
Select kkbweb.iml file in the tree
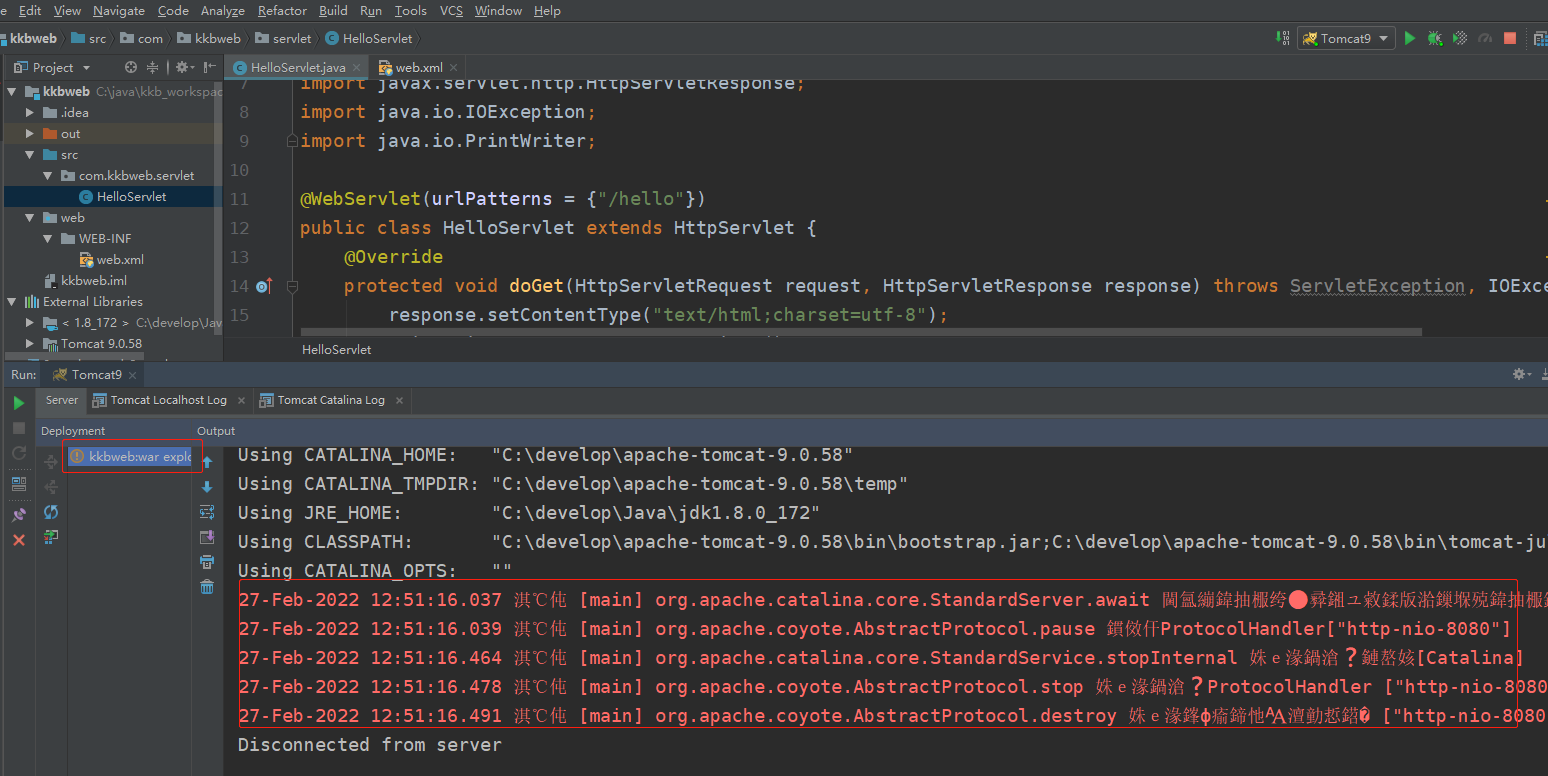(x=85, y=281)
